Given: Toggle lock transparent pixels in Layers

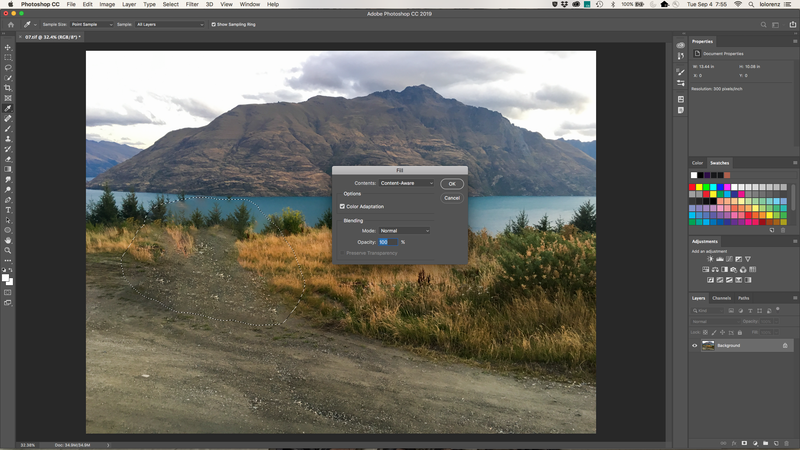Looking at the screenshot, I should pos(706,332).
